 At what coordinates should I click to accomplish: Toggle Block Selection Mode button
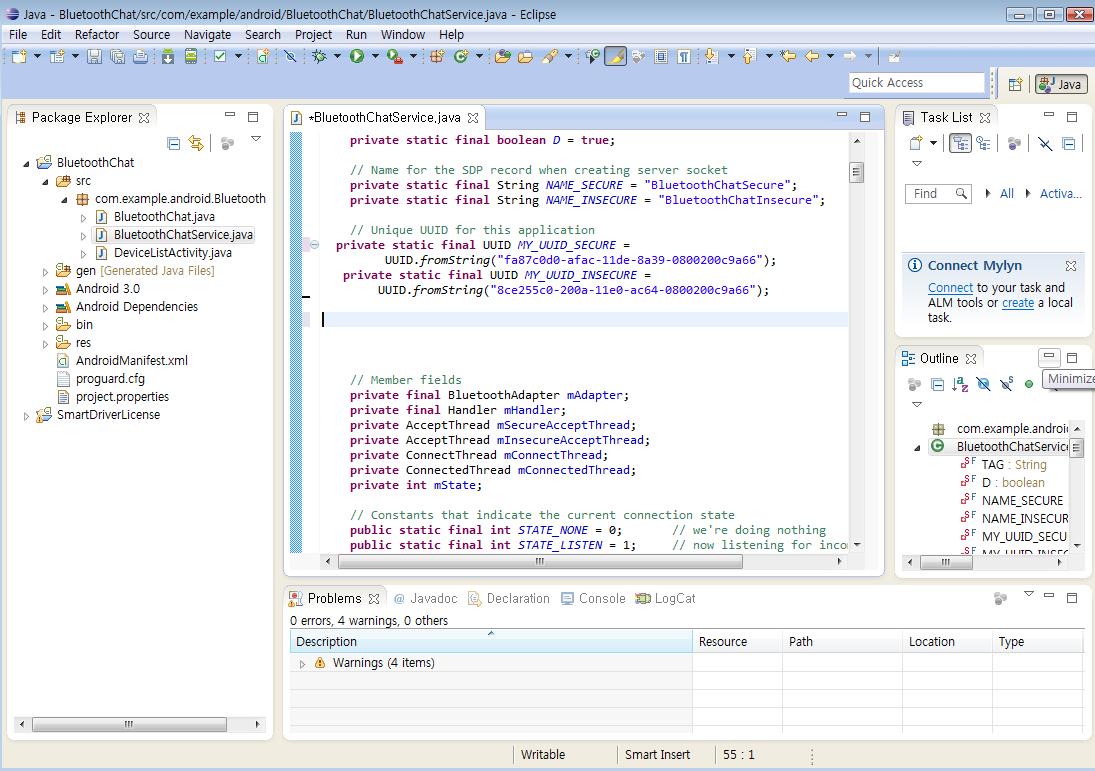pos(661,57)
